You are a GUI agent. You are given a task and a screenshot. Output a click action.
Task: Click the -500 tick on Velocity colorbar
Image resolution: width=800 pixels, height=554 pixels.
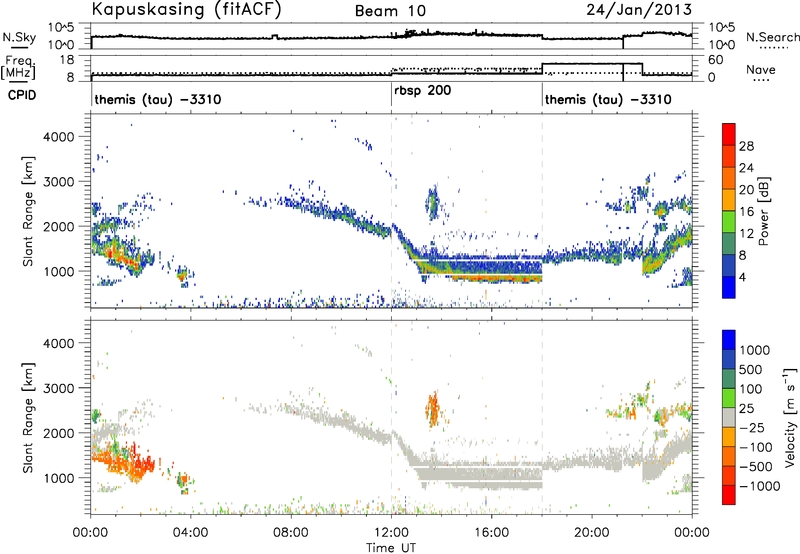[x=757, y=466]
